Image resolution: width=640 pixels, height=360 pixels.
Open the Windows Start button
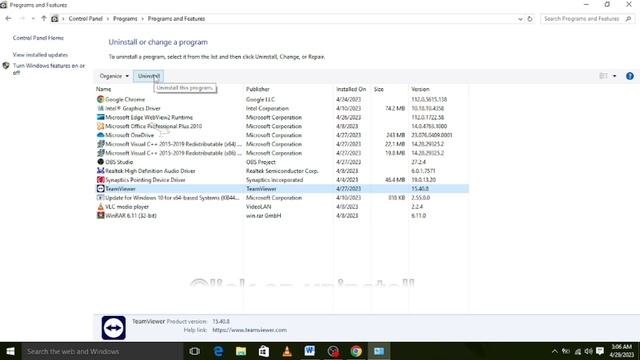(x=10, y=351)
